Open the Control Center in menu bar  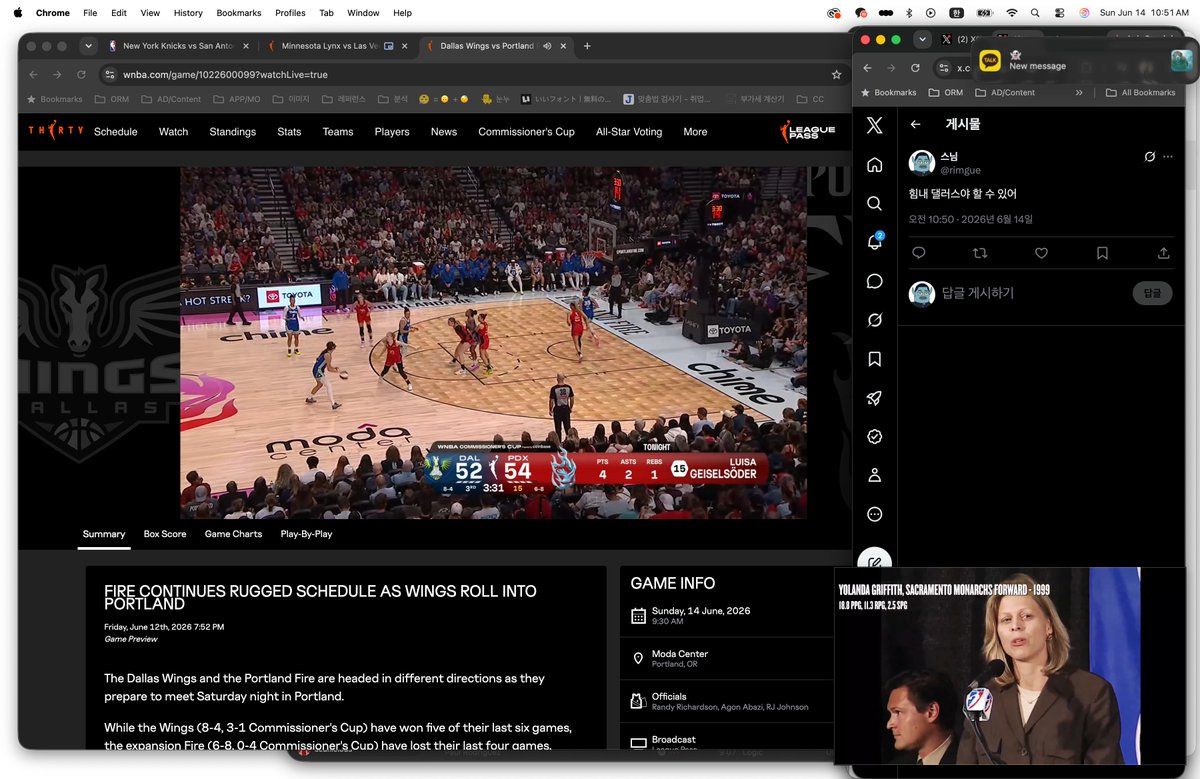pyautogui.click(x=1061, y=13)
